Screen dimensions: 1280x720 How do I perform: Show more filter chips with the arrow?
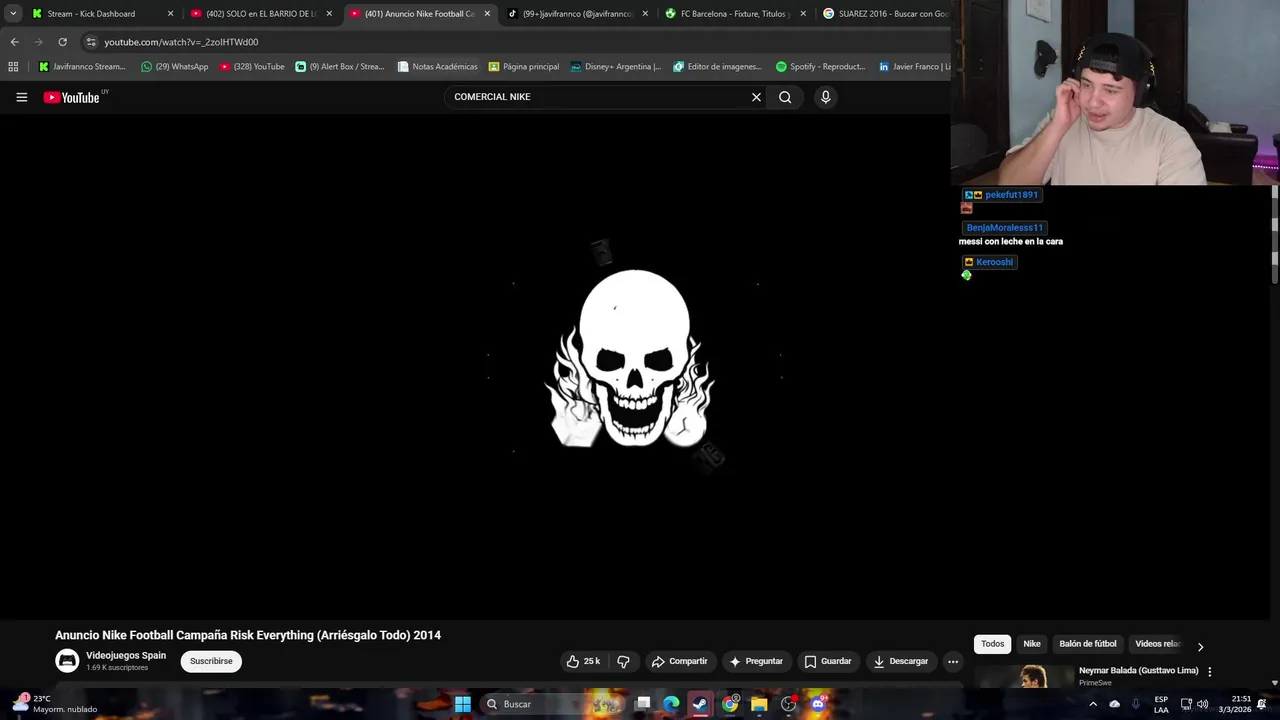point(1200,646)
